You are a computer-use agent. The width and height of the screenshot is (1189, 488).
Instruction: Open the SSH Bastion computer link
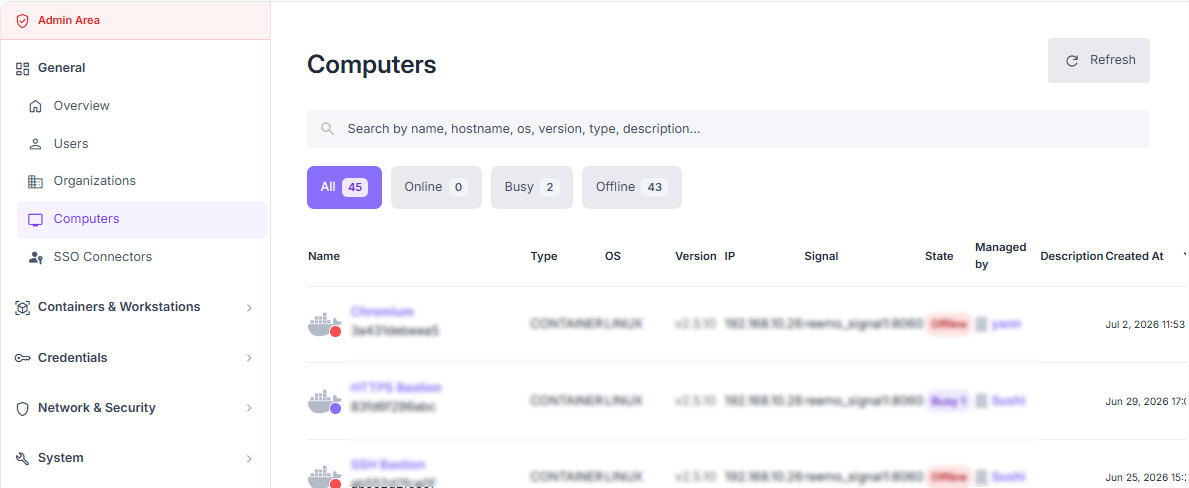[387, 465]
